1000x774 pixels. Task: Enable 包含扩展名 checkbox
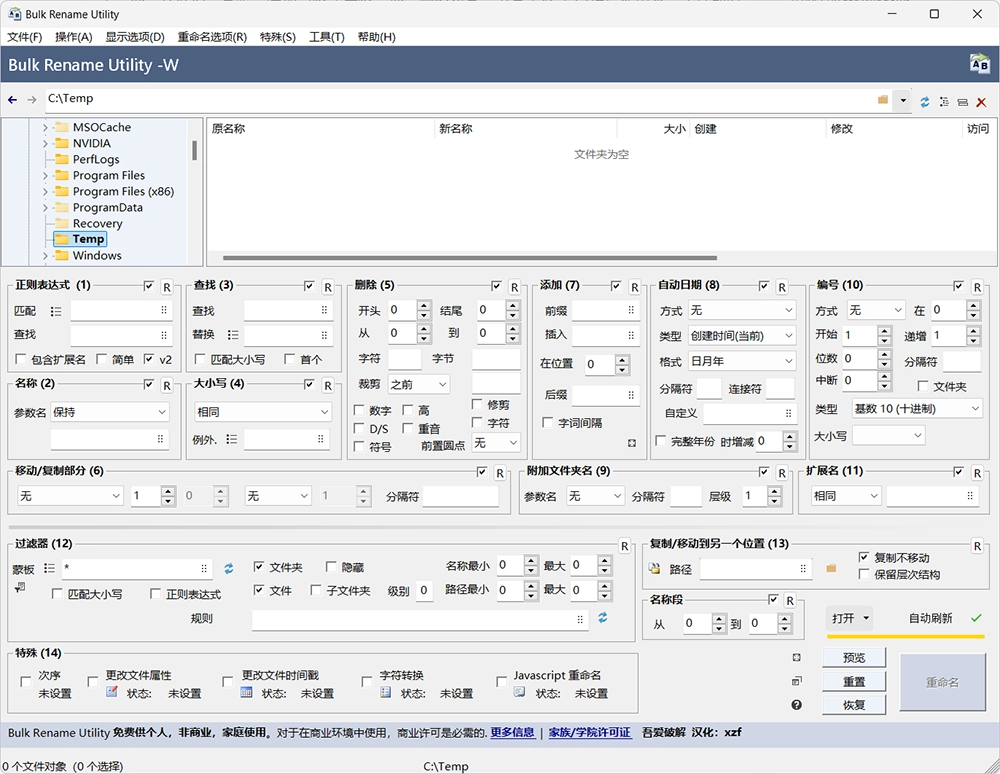tap(21, 359)
